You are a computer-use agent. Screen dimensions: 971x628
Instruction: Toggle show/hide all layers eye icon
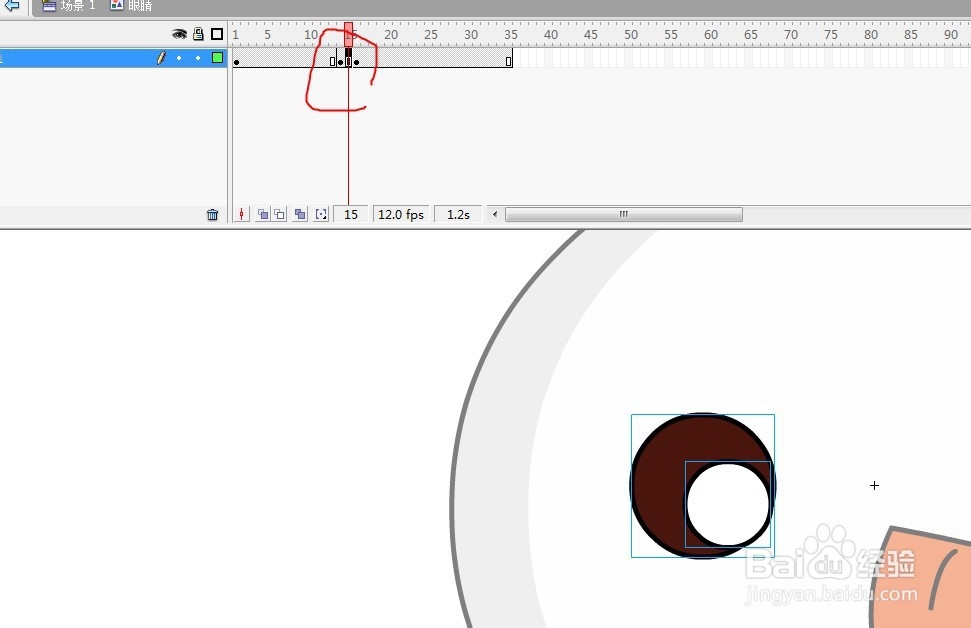[179, 34]
